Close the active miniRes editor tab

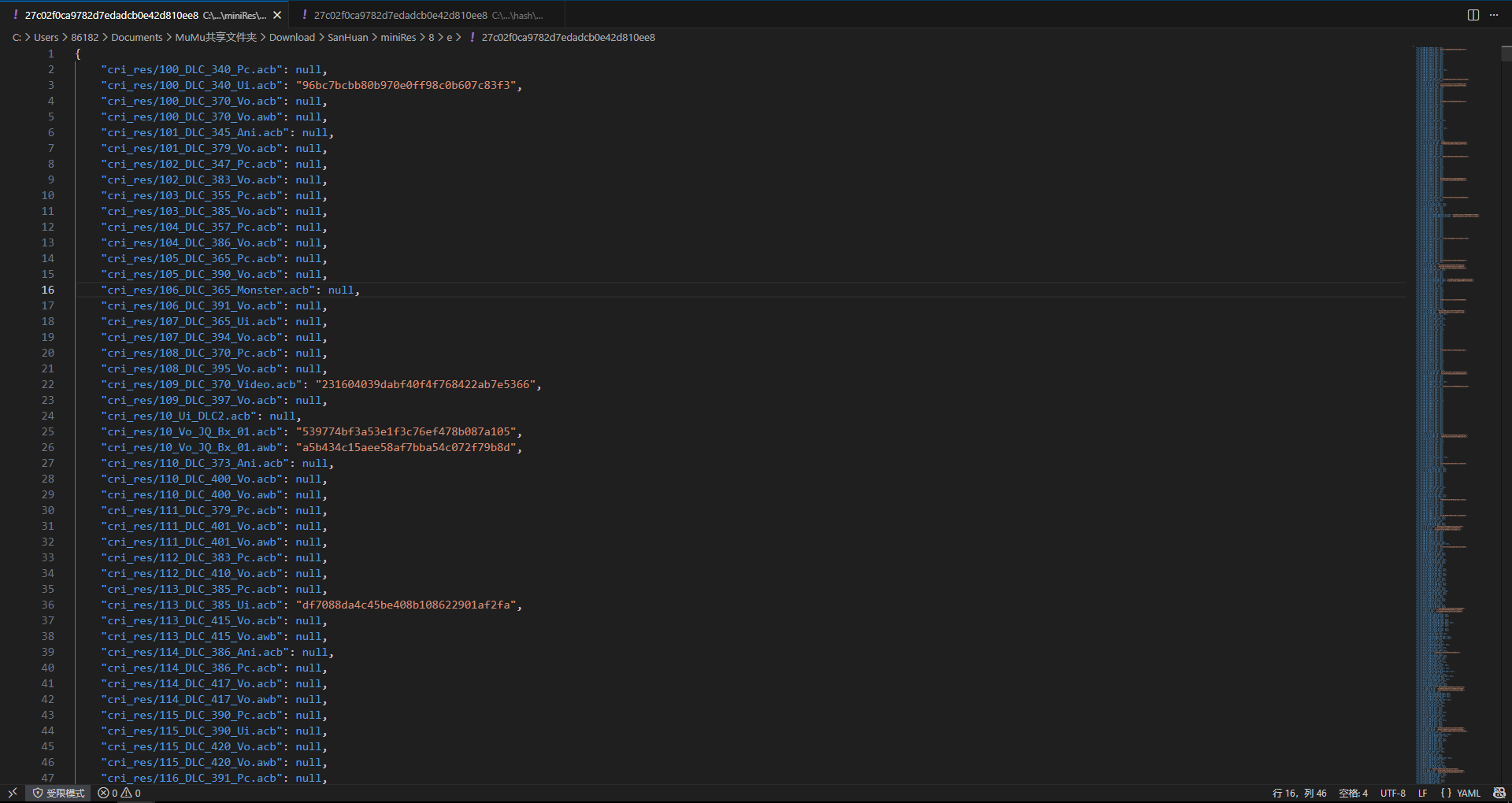[277, 15]
